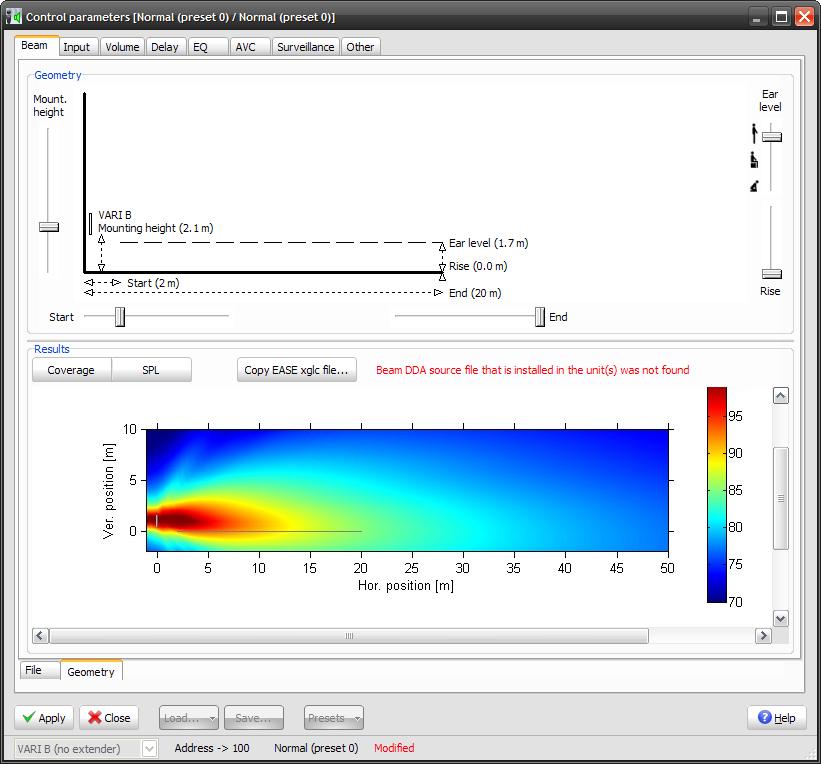Image resolution: width=821 pixels, height=764 pixels.
Task: Click the Modified status text
Action: tap(394, 748)
